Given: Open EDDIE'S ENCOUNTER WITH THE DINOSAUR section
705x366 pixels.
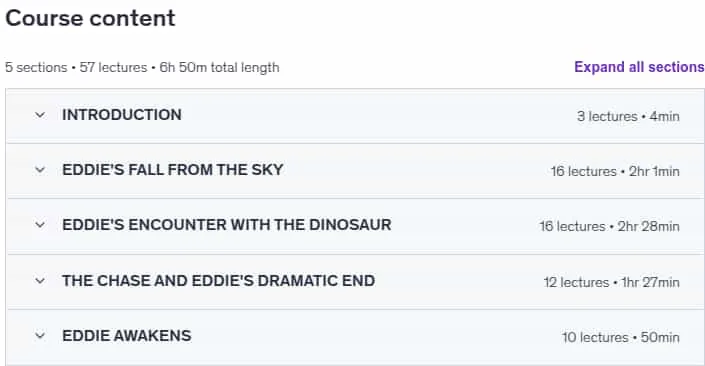Looking at the screenshot, I should tap(227, 225).
